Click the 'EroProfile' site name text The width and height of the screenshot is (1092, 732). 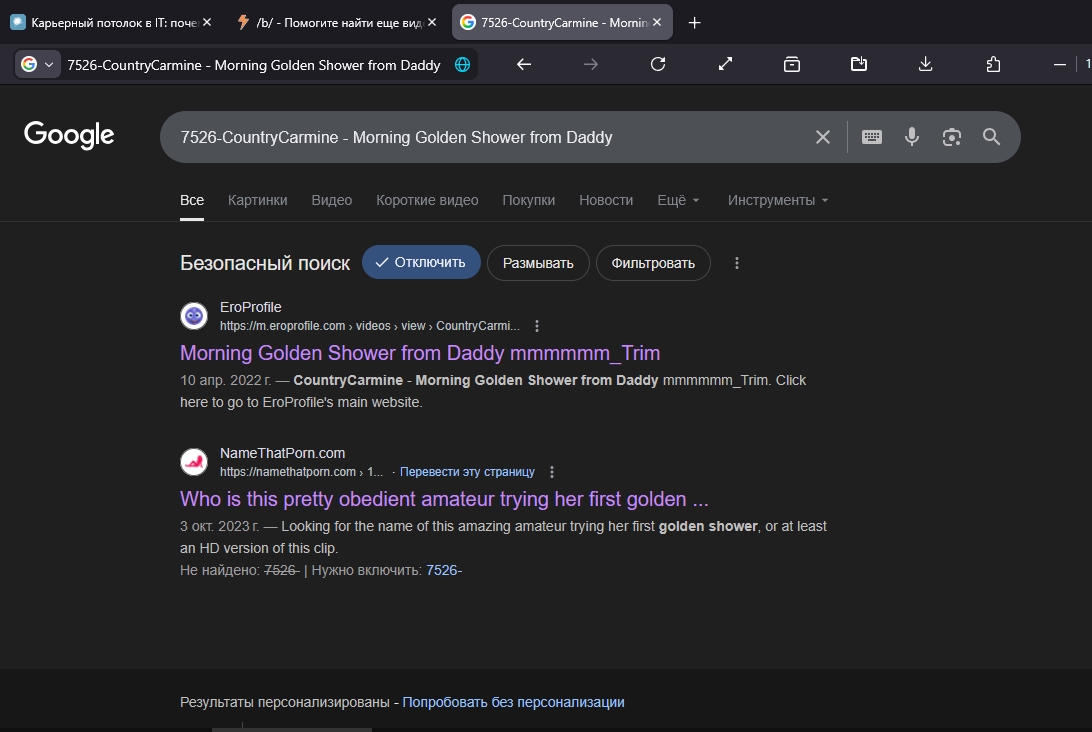(251, 307)
